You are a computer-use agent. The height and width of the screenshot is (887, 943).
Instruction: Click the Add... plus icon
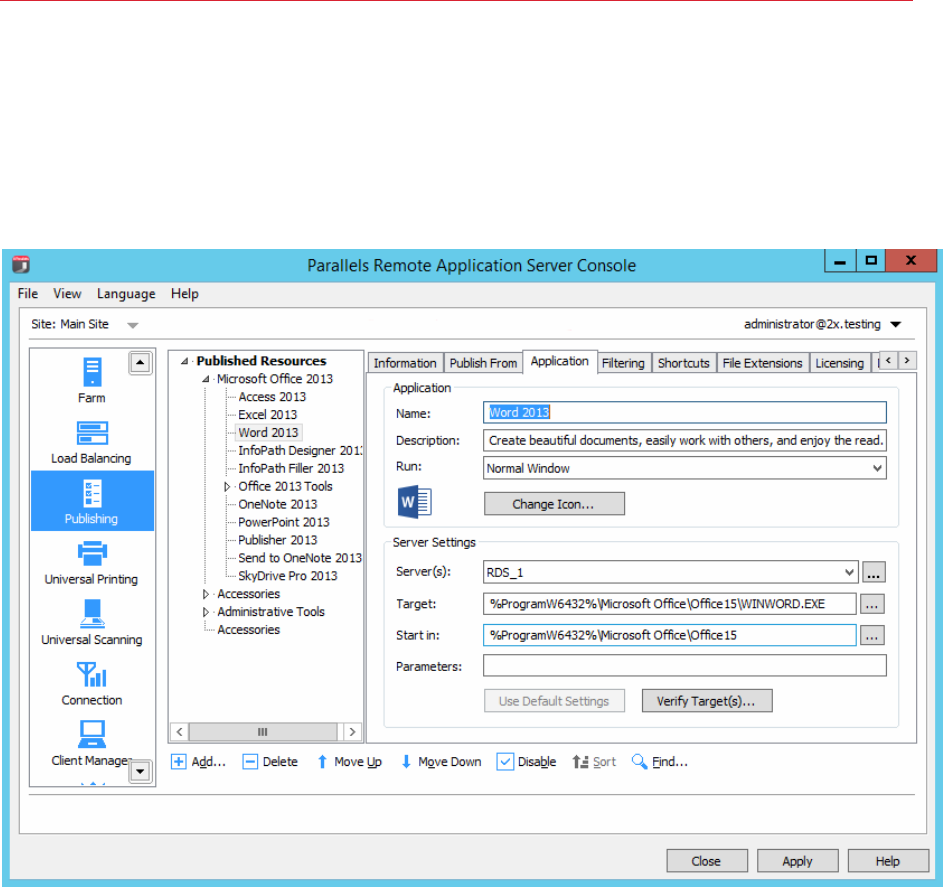click(179, 762)
